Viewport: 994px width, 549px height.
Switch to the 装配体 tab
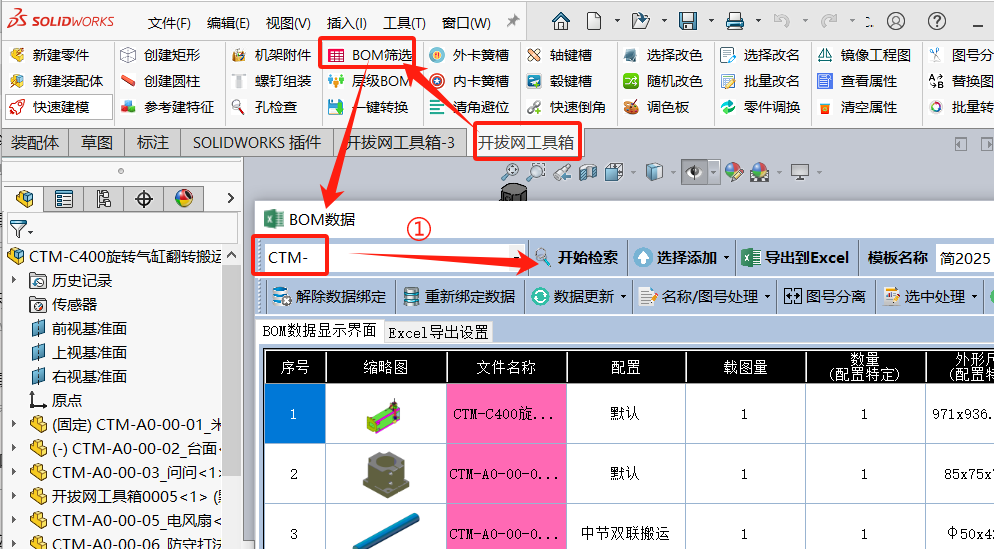(x=35, y=143)
